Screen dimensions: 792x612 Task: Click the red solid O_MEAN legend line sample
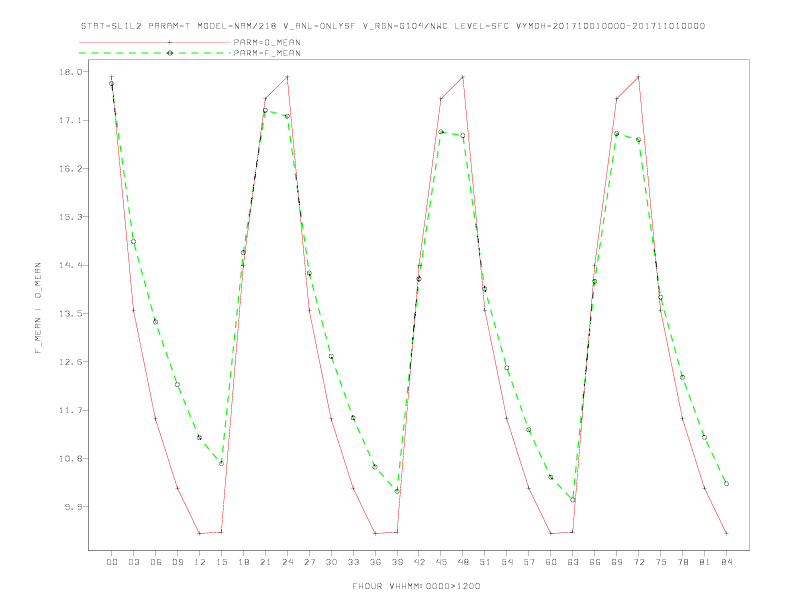click(155, 42)
